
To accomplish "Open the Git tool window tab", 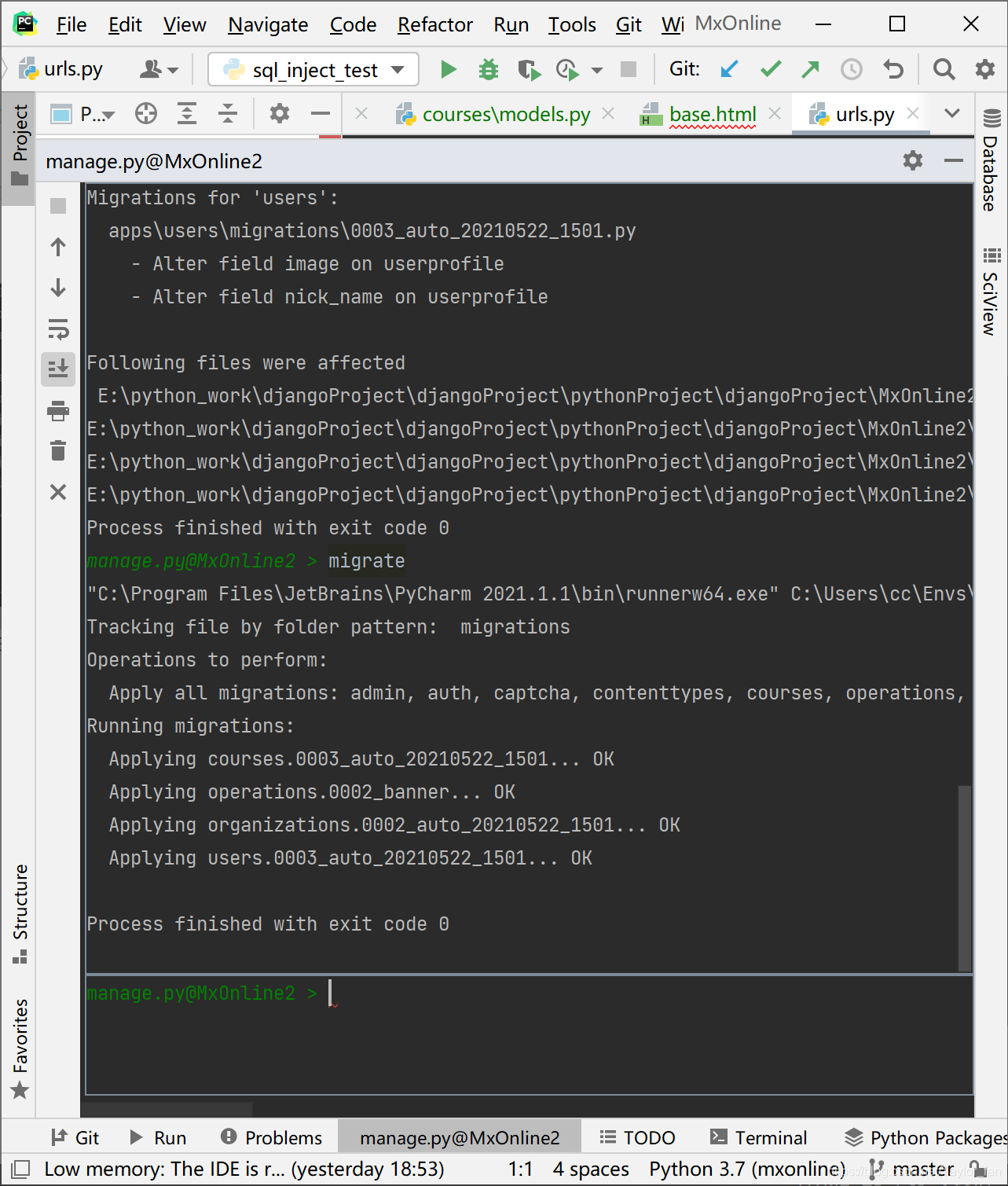I will pos(75,1137).
